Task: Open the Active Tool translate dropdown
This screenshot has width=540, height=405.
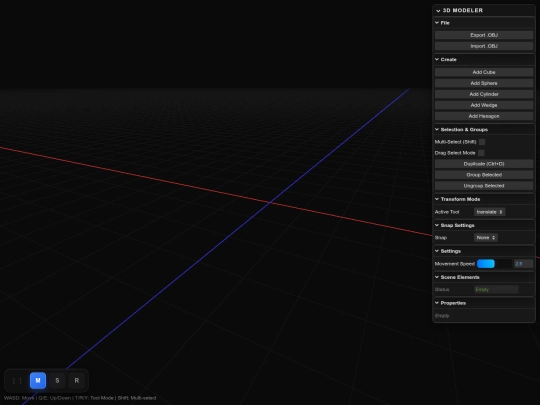Action: point(489,212)
